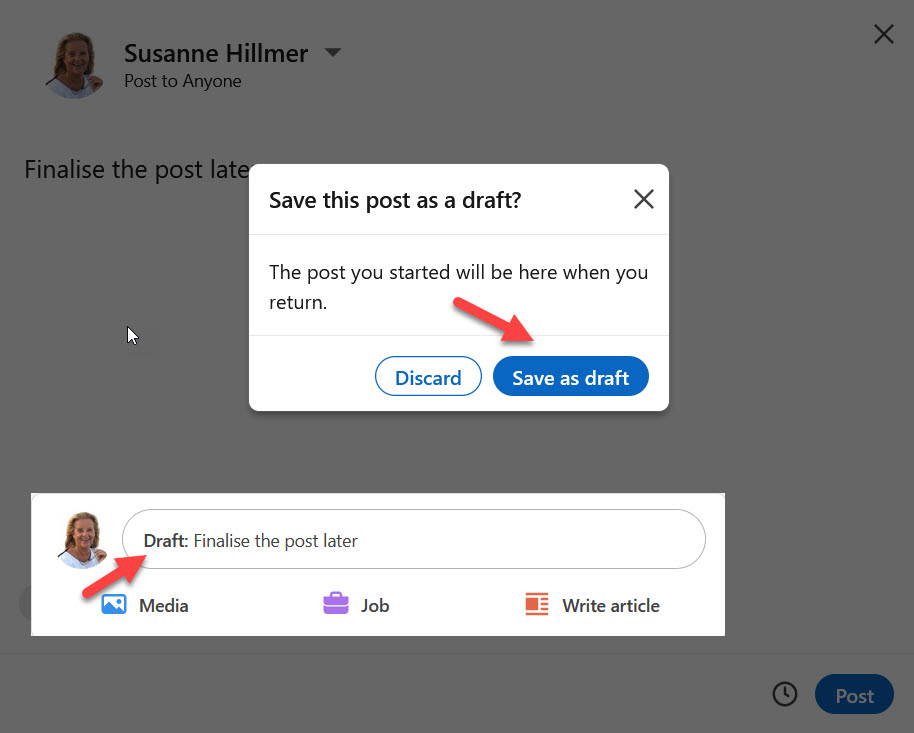Click the Save as draft button
Image resolution: width=914 pixels, height=733 pixels.
(570, 377)
